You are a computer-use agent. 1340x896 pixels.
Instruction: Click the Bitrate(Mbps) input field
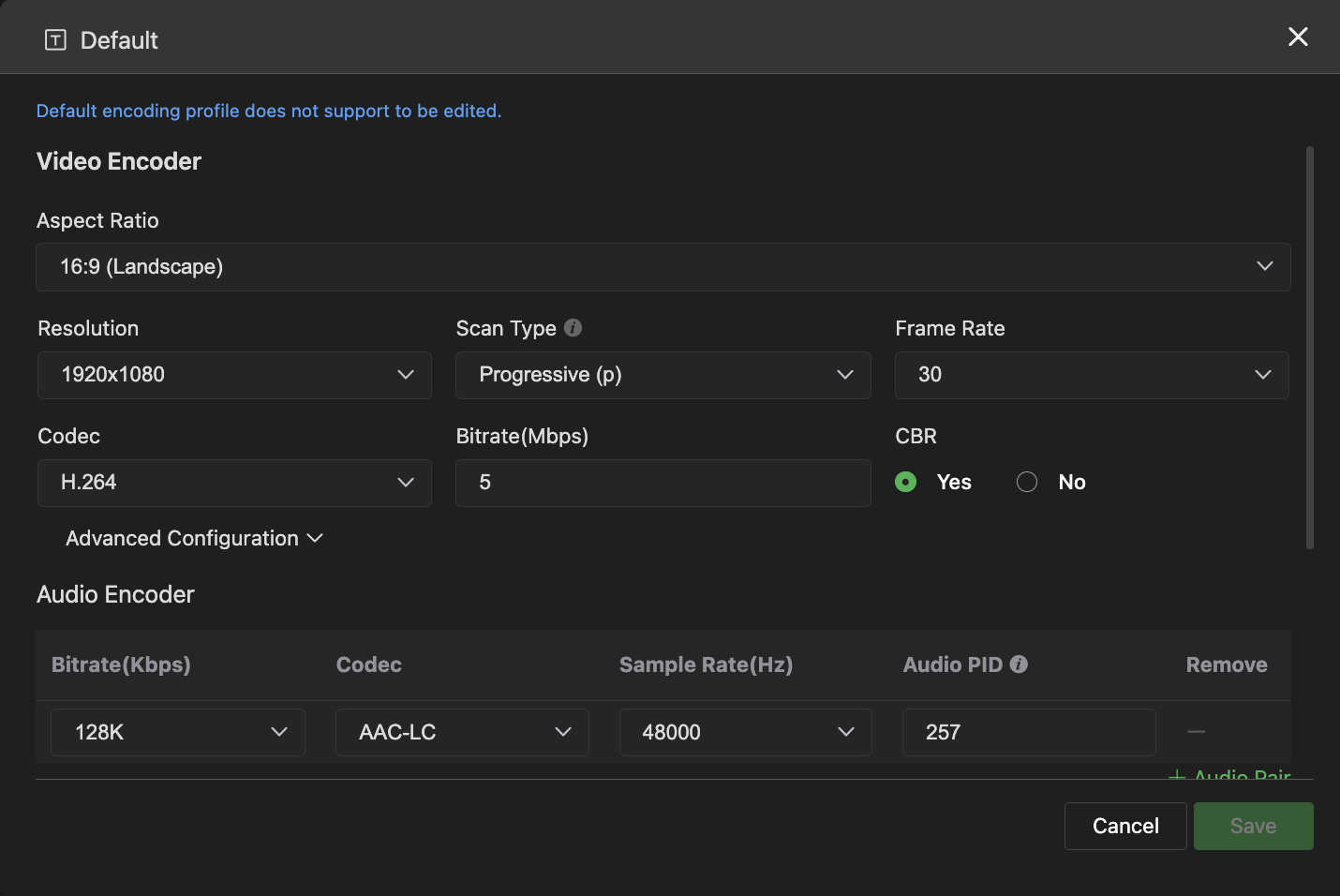(663, 483)
